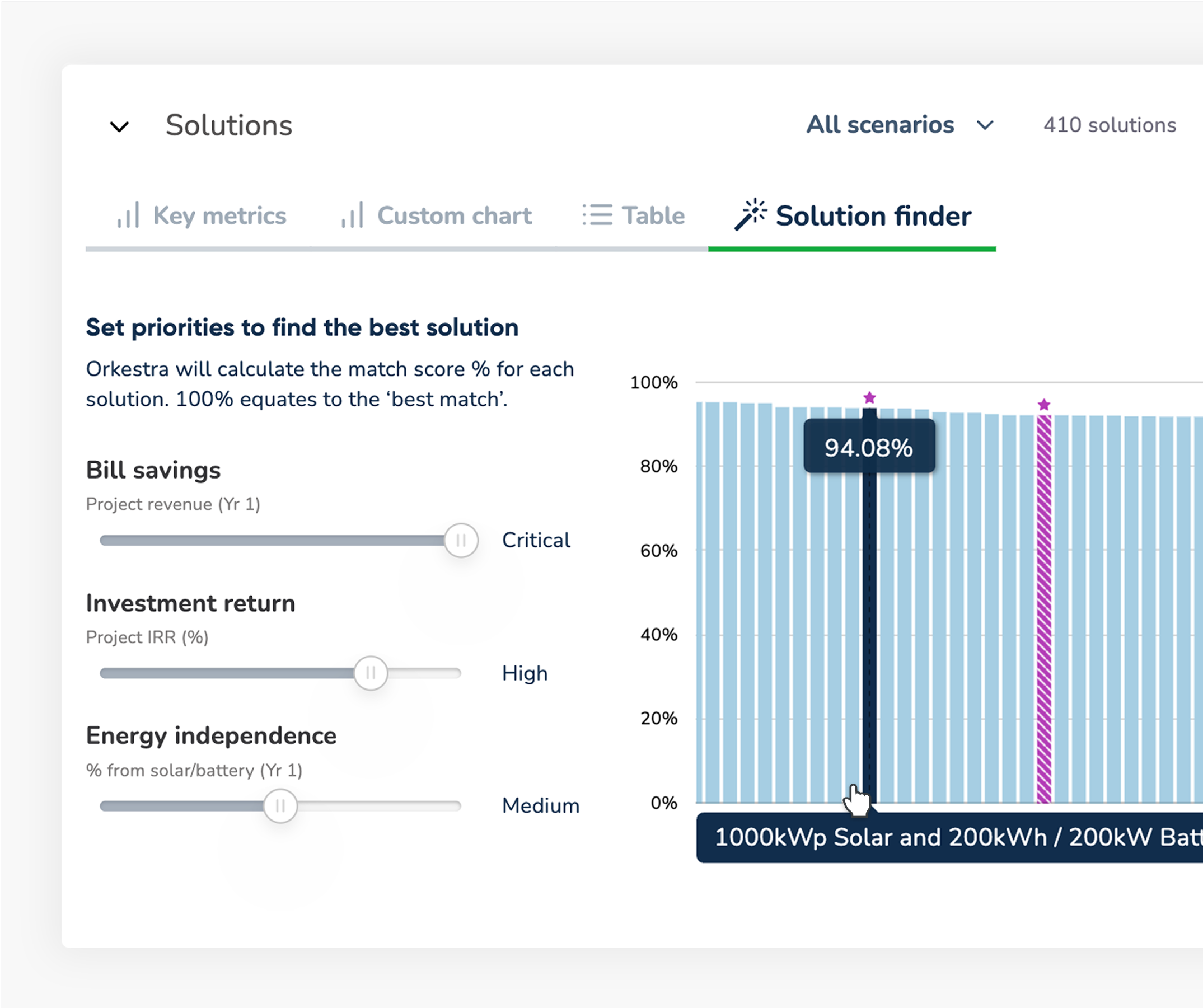The image size is (1203, 1008).
Task: Click the Investment return slider handle
Action: (x=371, y=673)
